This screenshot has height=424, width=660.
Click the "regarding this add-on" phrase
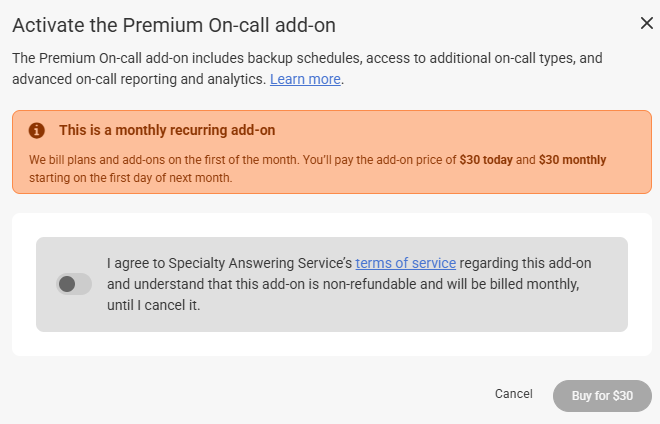tap(525, 263)
